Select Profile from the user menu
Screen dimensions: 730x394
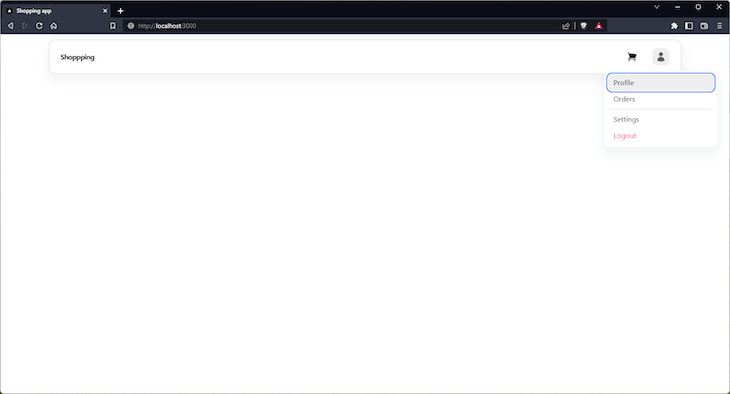[661, 82]
